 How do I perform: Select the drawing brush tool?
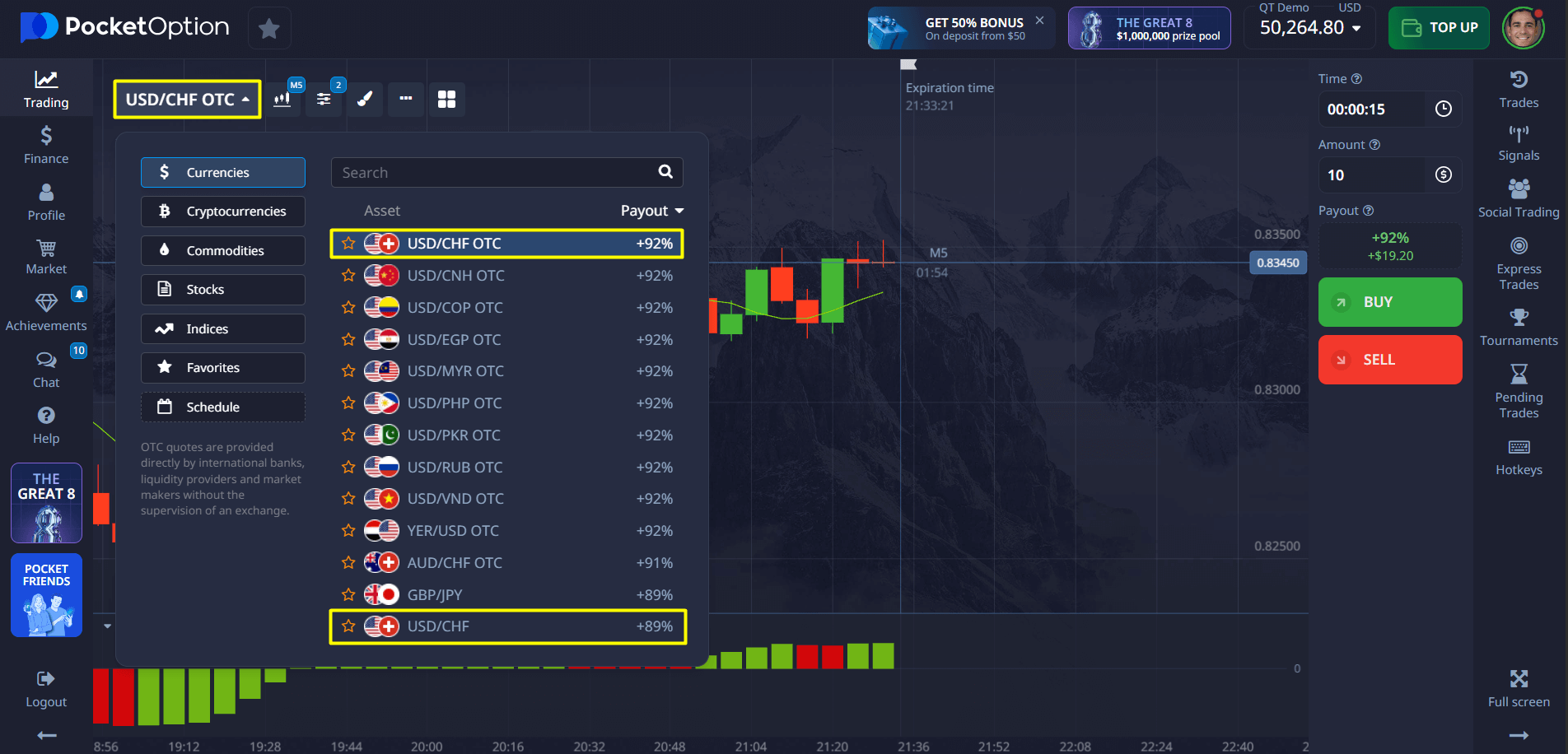(365, 100)
